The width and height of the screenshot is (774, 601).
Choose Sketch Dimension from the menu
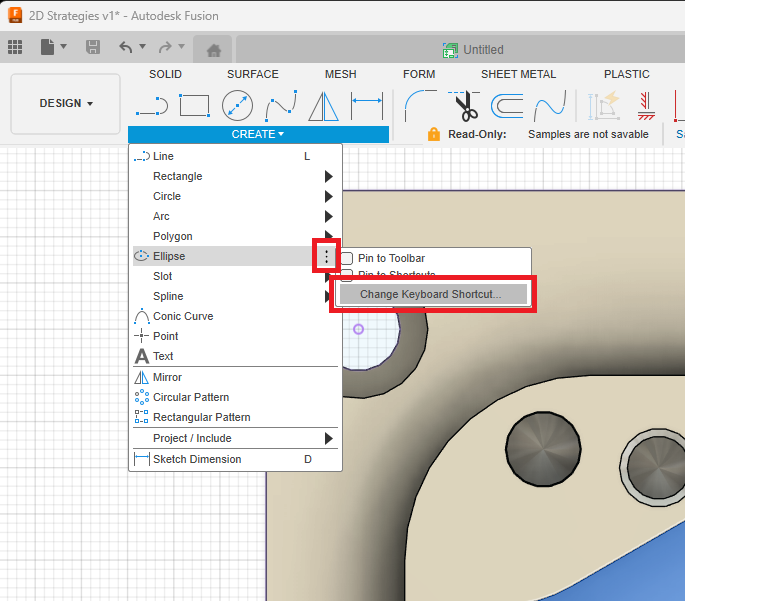pos(235,459)
